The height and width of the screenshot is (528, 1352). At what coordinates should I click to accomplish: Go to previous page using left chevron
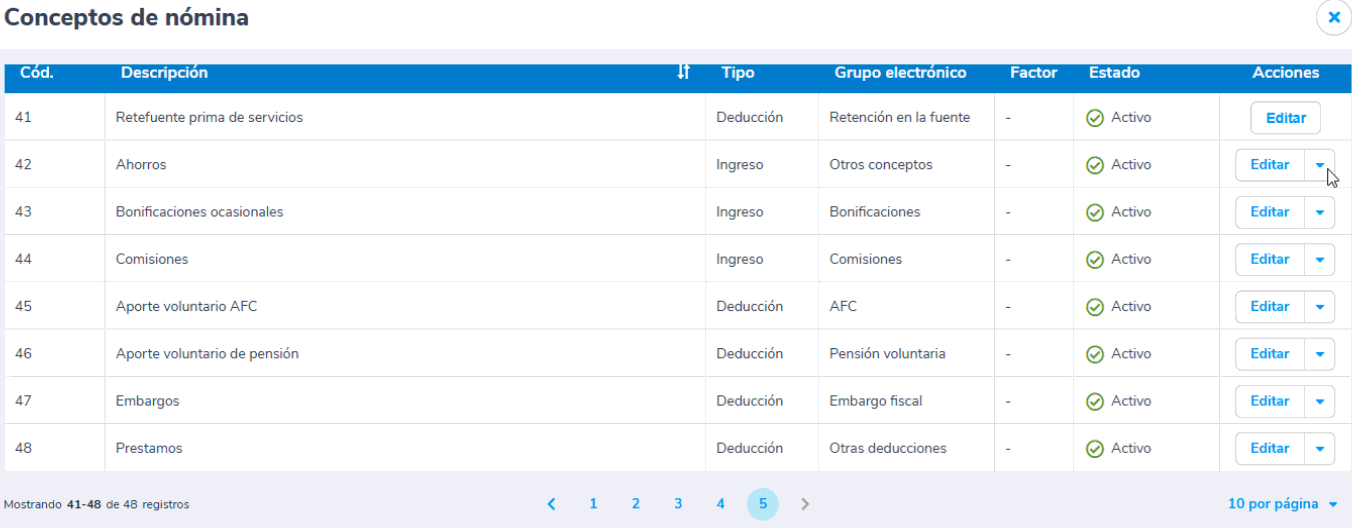[551, 504]
